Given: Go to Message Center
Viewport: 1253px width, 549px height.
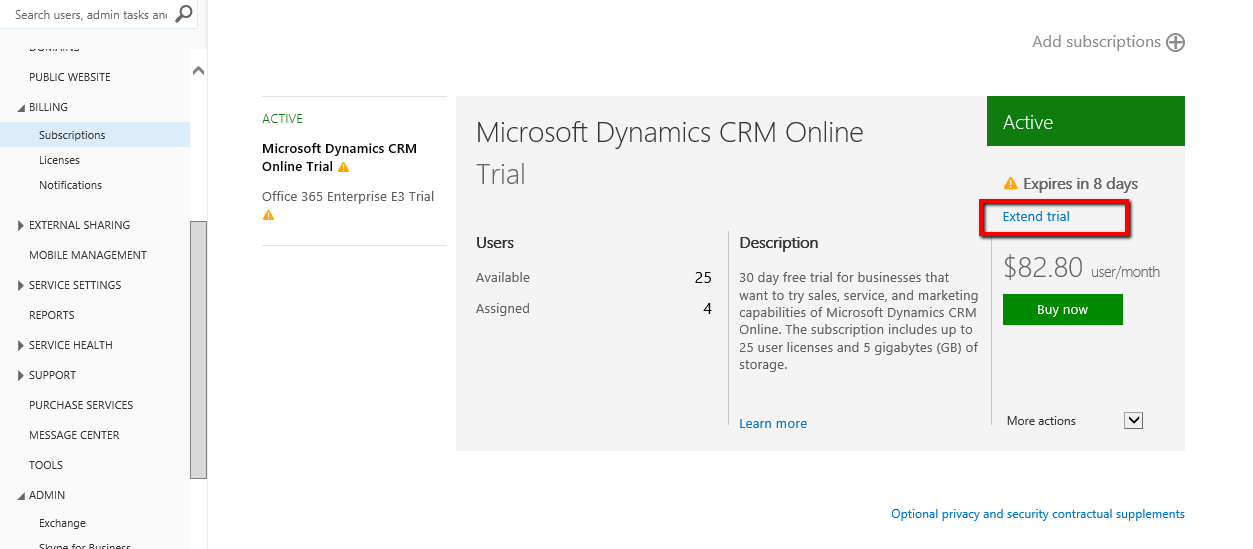Looking at the screenshot, I should [x=74, y=435].
